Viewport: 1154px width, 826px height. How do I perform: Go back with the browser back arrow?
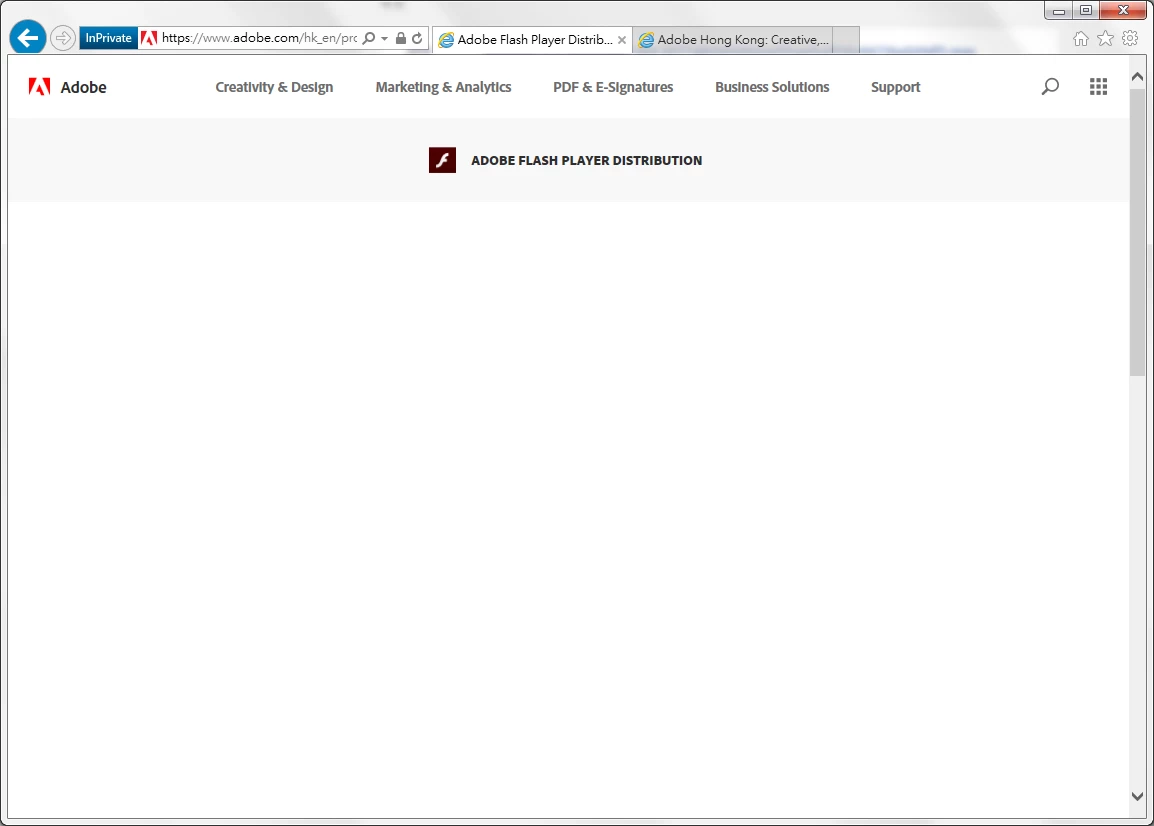coord(28,38)
